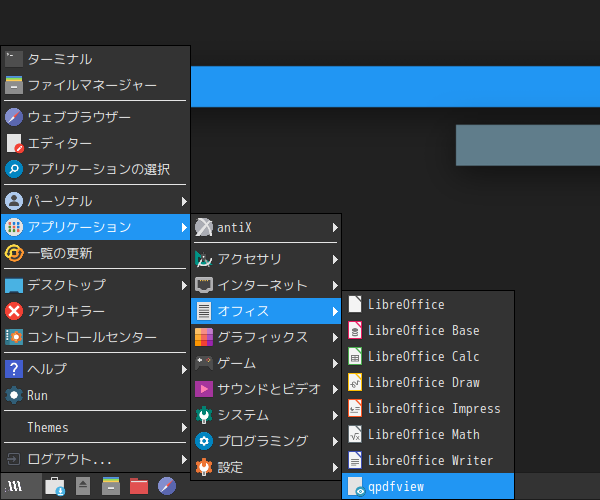Click the red folder icon in taskbar
Screen dimensions: 600x500
[x=139, y=486]
